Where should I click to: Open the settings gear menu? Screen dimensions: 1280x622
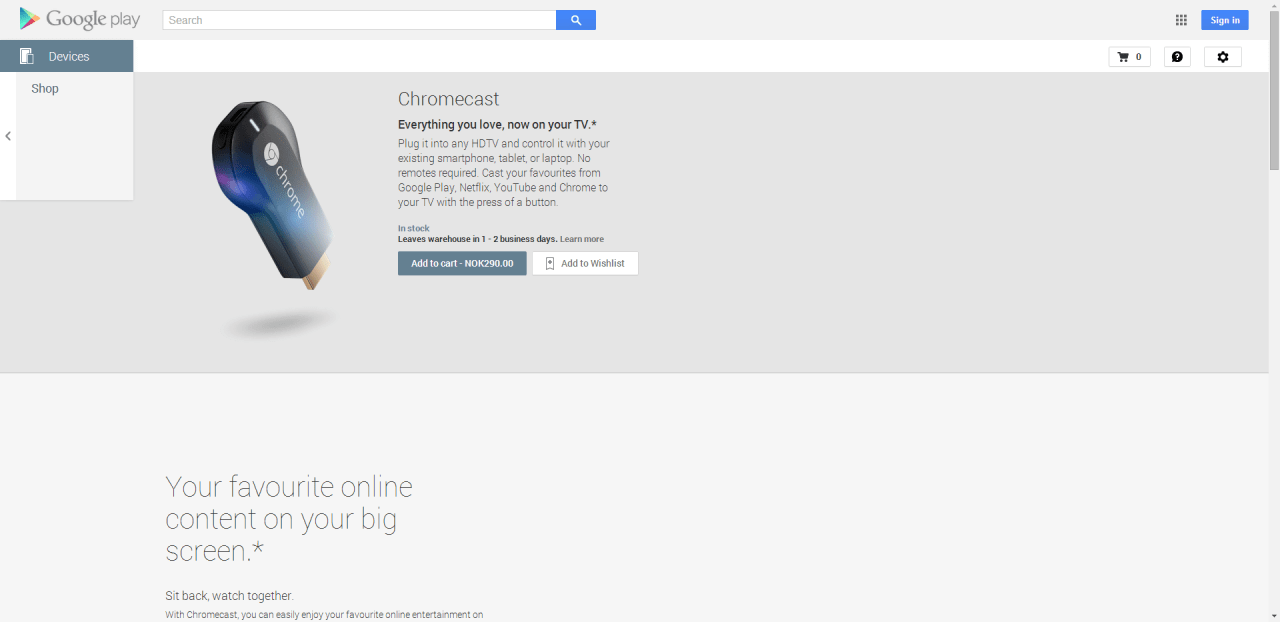point(1223,57)
